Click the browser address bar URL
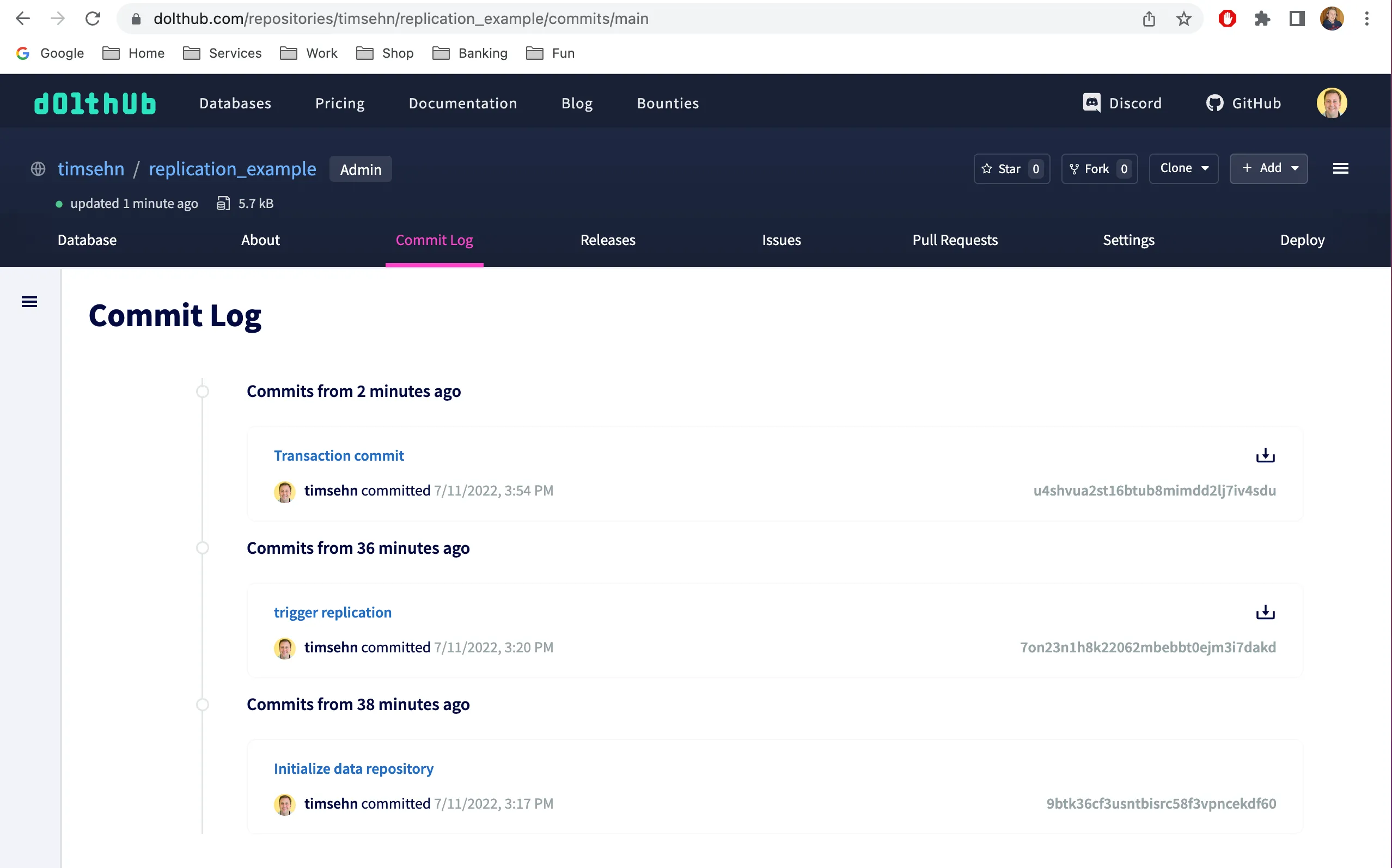Image resolution: width=1392 pixels, height=868 pixels. (x=401, y=19)
